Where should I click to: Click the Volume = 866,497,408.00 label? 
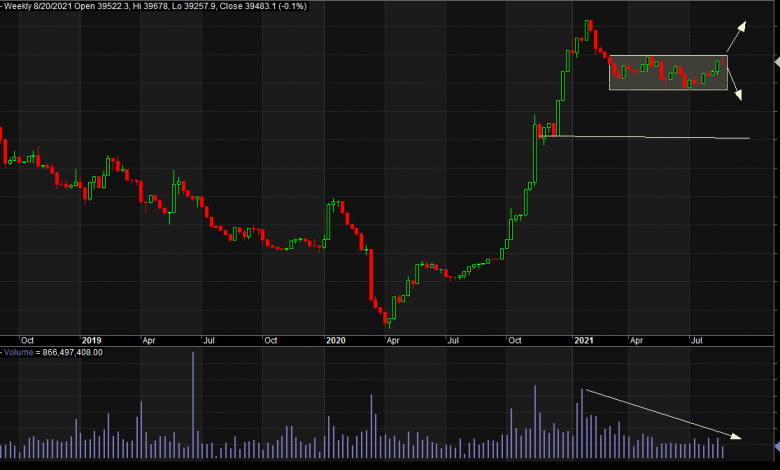[x=56, y=352]
